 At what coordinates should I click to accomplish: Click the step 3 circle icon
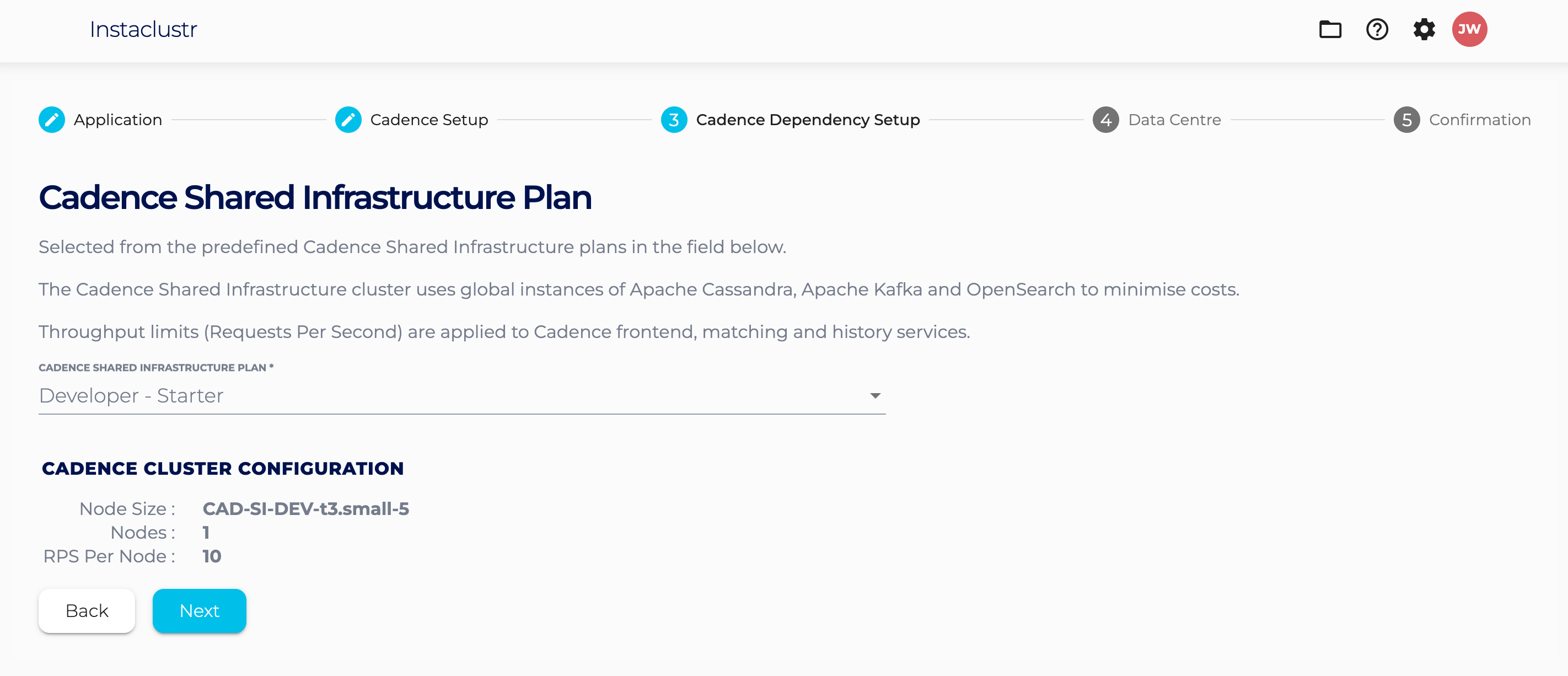(674, 120)
